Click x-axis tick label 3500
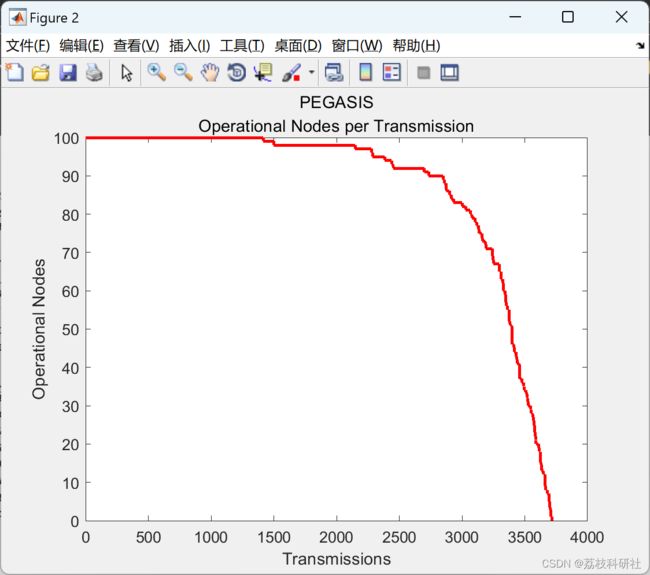Screen dimensions: 650x575 [524, 537]
